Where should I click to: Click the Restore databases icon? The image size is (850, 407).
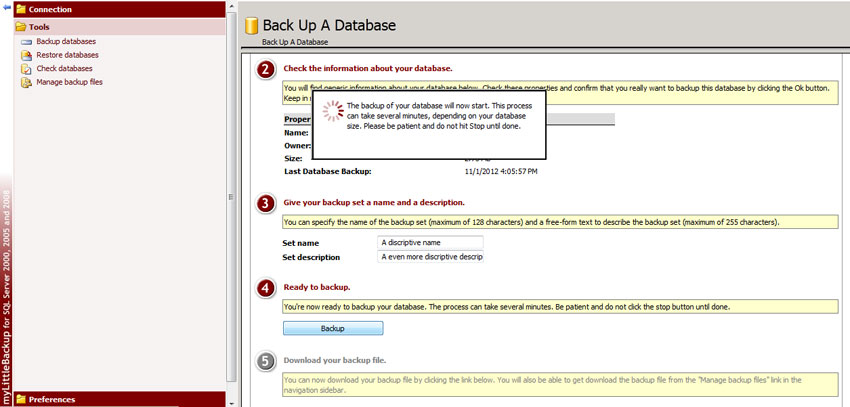[x=27, y=55]
